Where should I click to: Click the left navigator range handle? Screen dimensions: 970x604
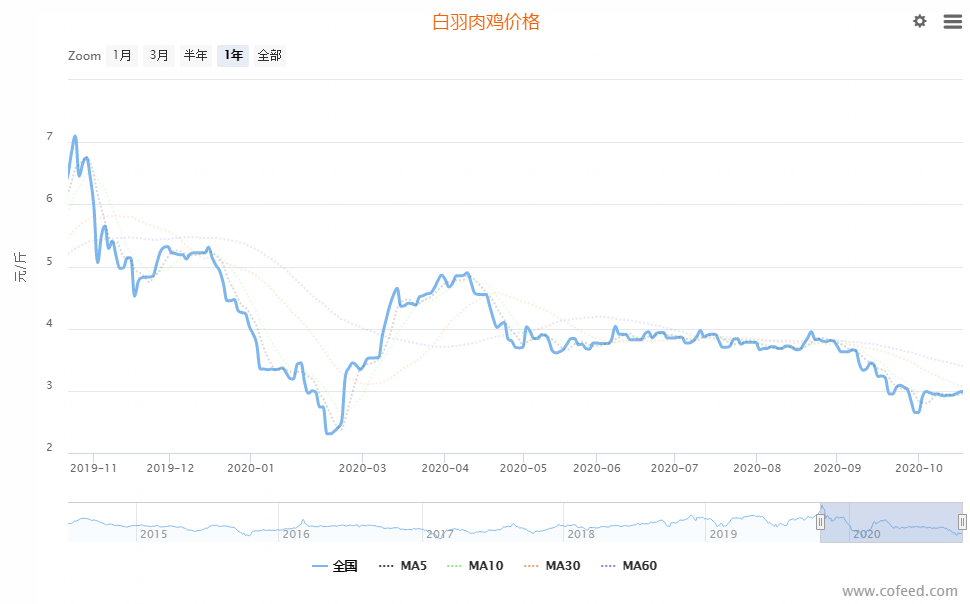pyautogui.click(x=820, y=522)
